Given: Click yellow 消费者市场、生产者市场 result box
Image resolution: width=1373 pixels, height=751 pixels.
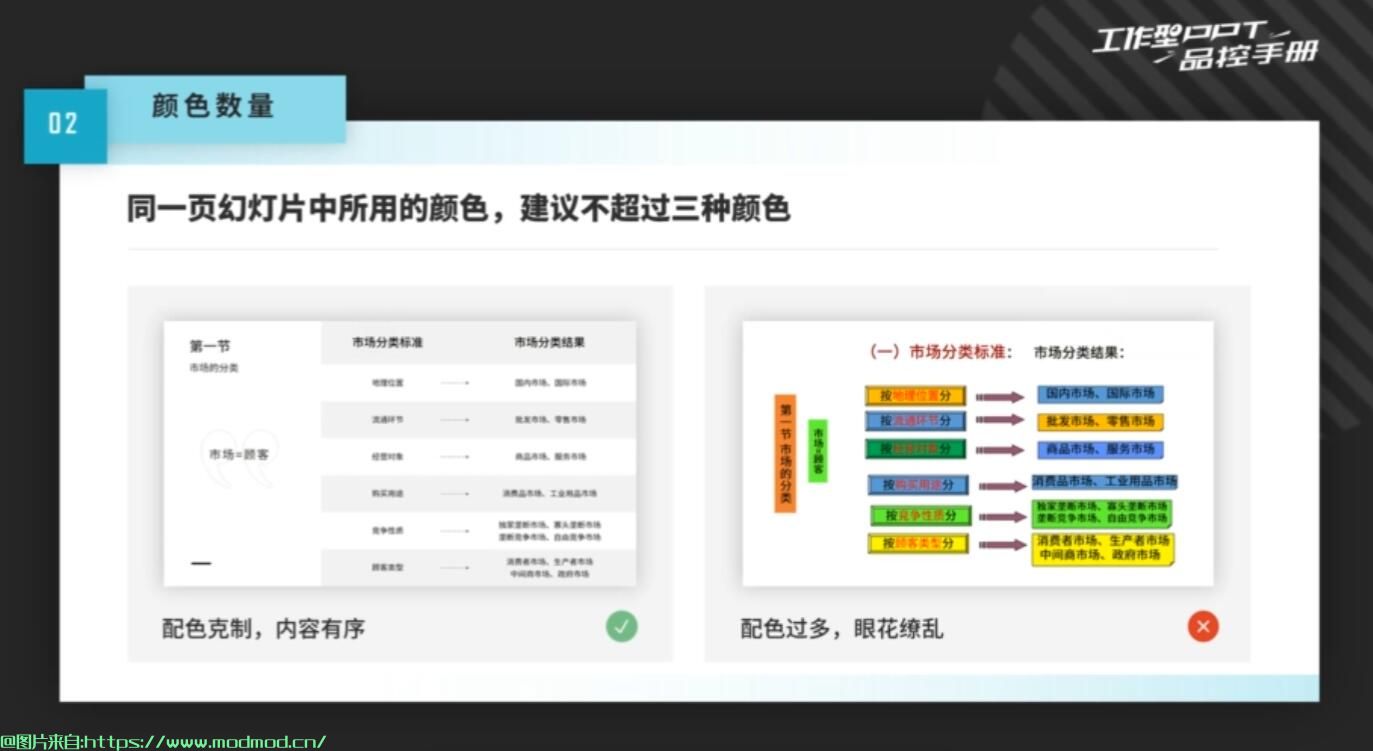Looking at the screenshot, I should tap(1103, 548).
